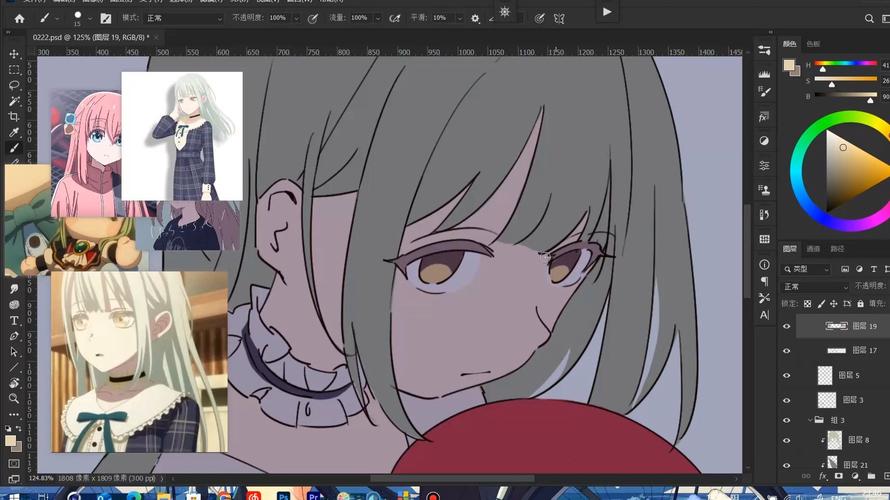Open the Character panel icon
Viewport: 890px width, 500px height.
pyautogui.click(x=765, y=315)
